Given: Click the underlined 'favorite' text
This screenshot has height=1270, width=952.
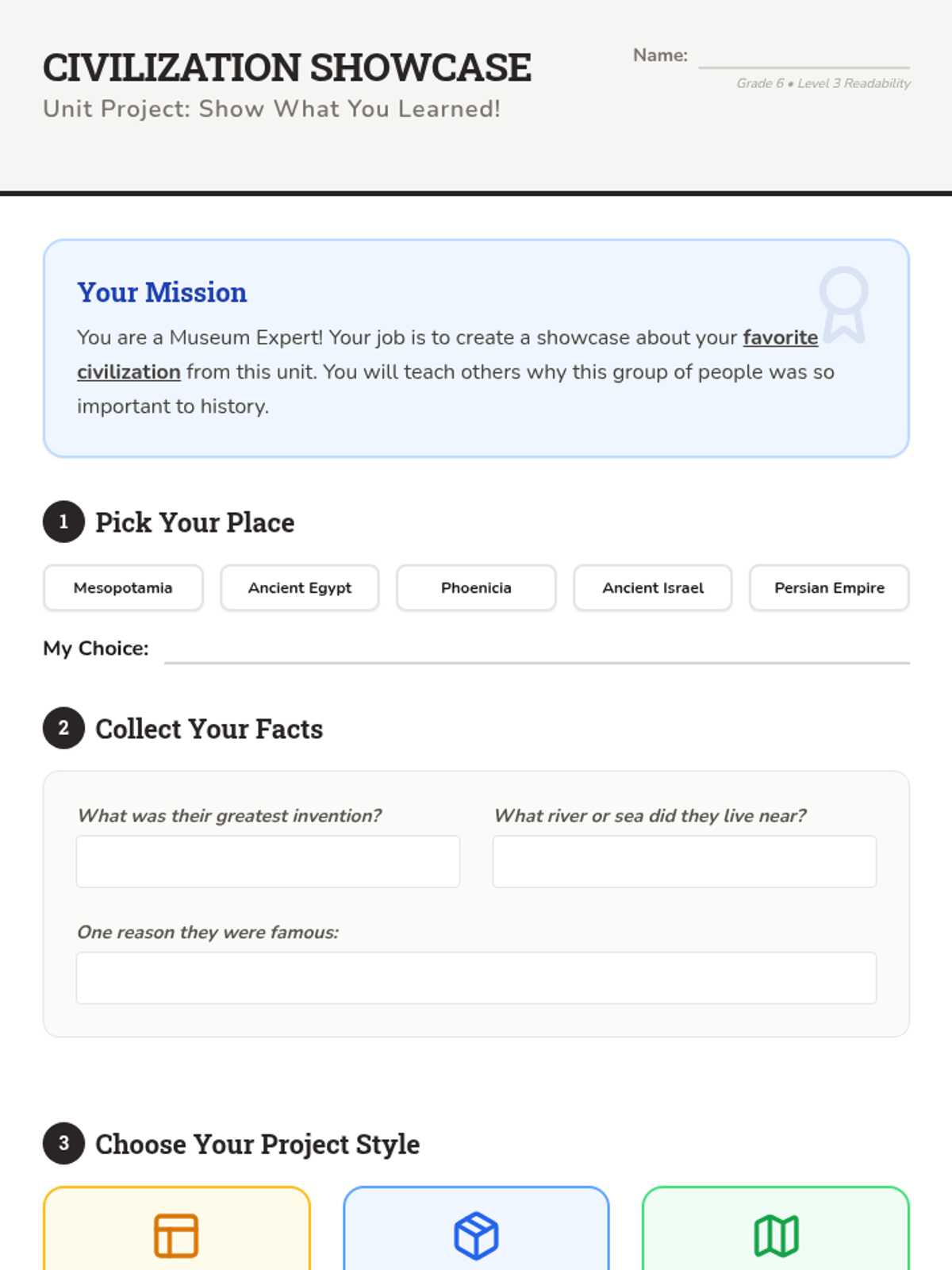Looking at the screenshot, I should [780, 338].
